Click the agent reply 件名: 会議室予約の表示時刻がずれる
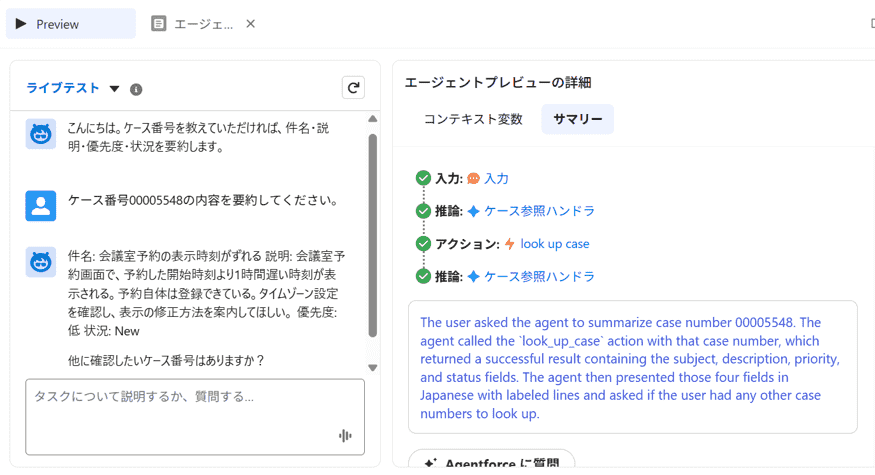Viewport: 875px width, 475px height. coord(206,294)
